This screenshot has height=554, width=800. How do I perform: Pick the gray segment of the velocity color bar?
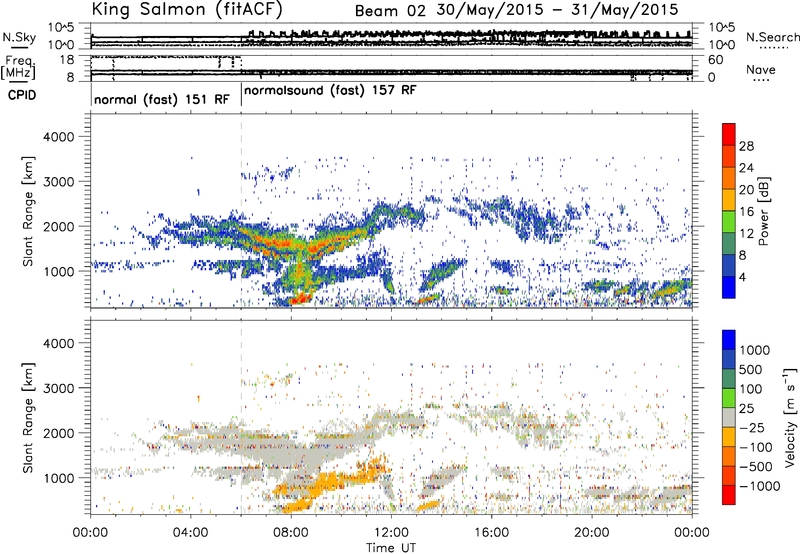tap(729, 417)
